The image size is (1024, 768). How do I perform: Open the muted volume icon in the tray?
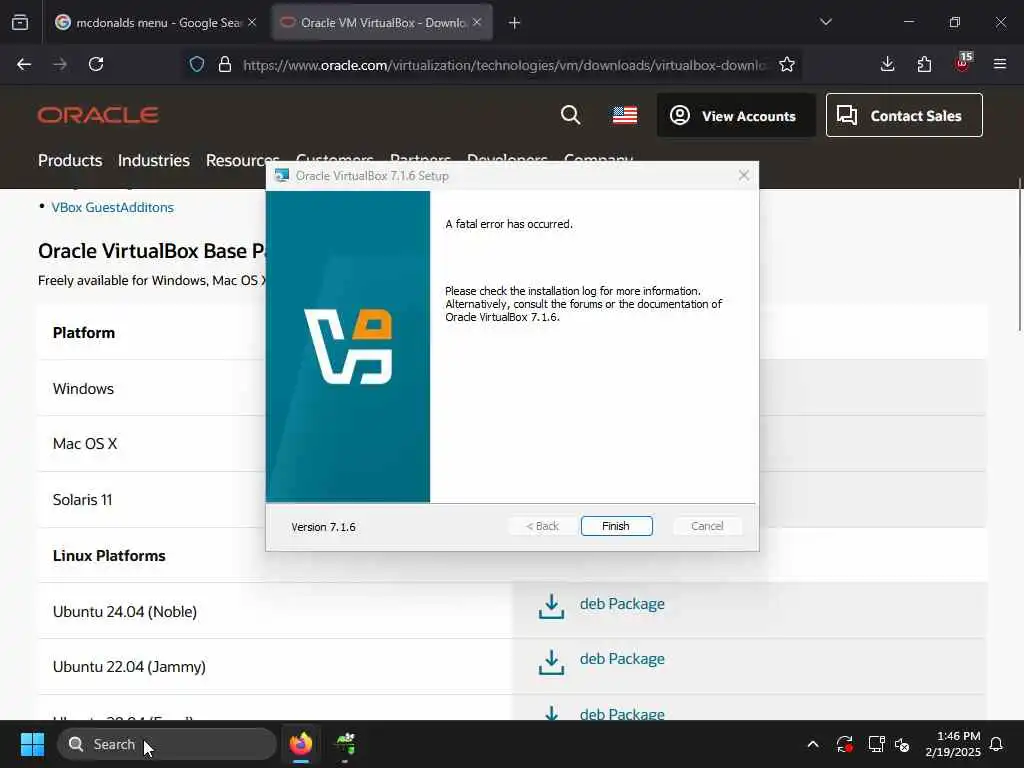click(903, 744)
